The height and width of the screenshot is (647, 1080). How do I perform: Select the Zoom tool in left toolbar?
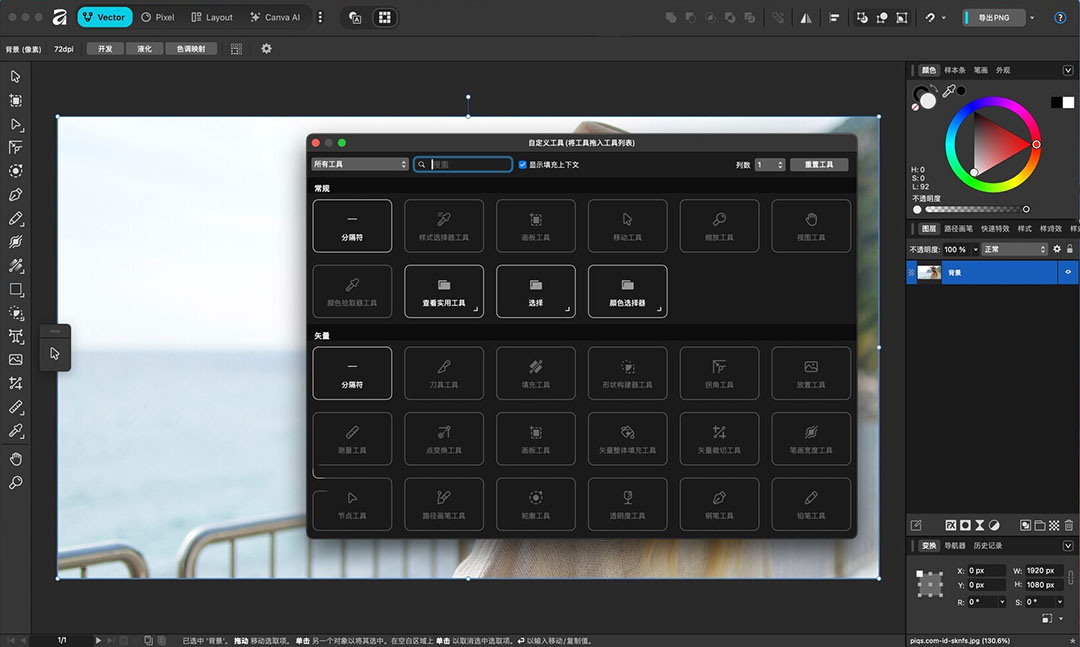(x=16, y=482)
